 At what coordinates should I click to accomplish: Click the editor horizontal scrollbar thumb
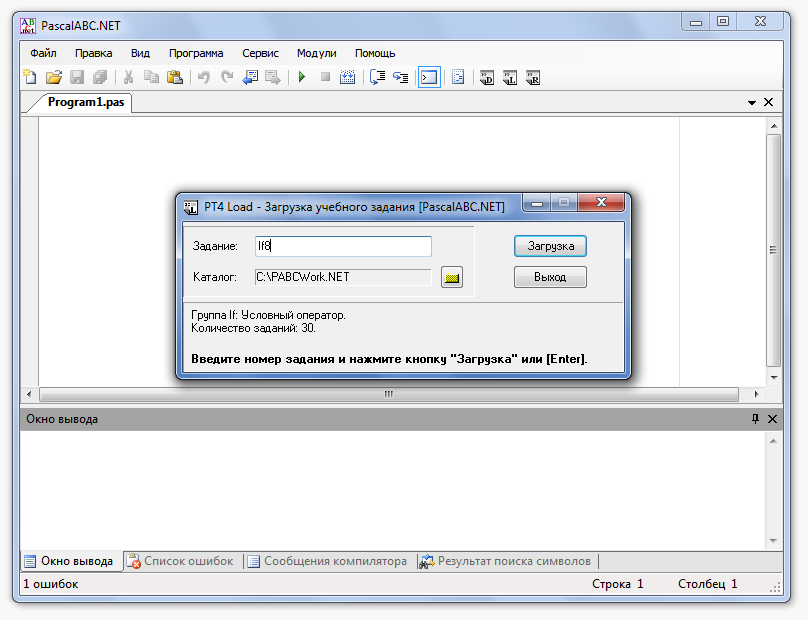388,394
